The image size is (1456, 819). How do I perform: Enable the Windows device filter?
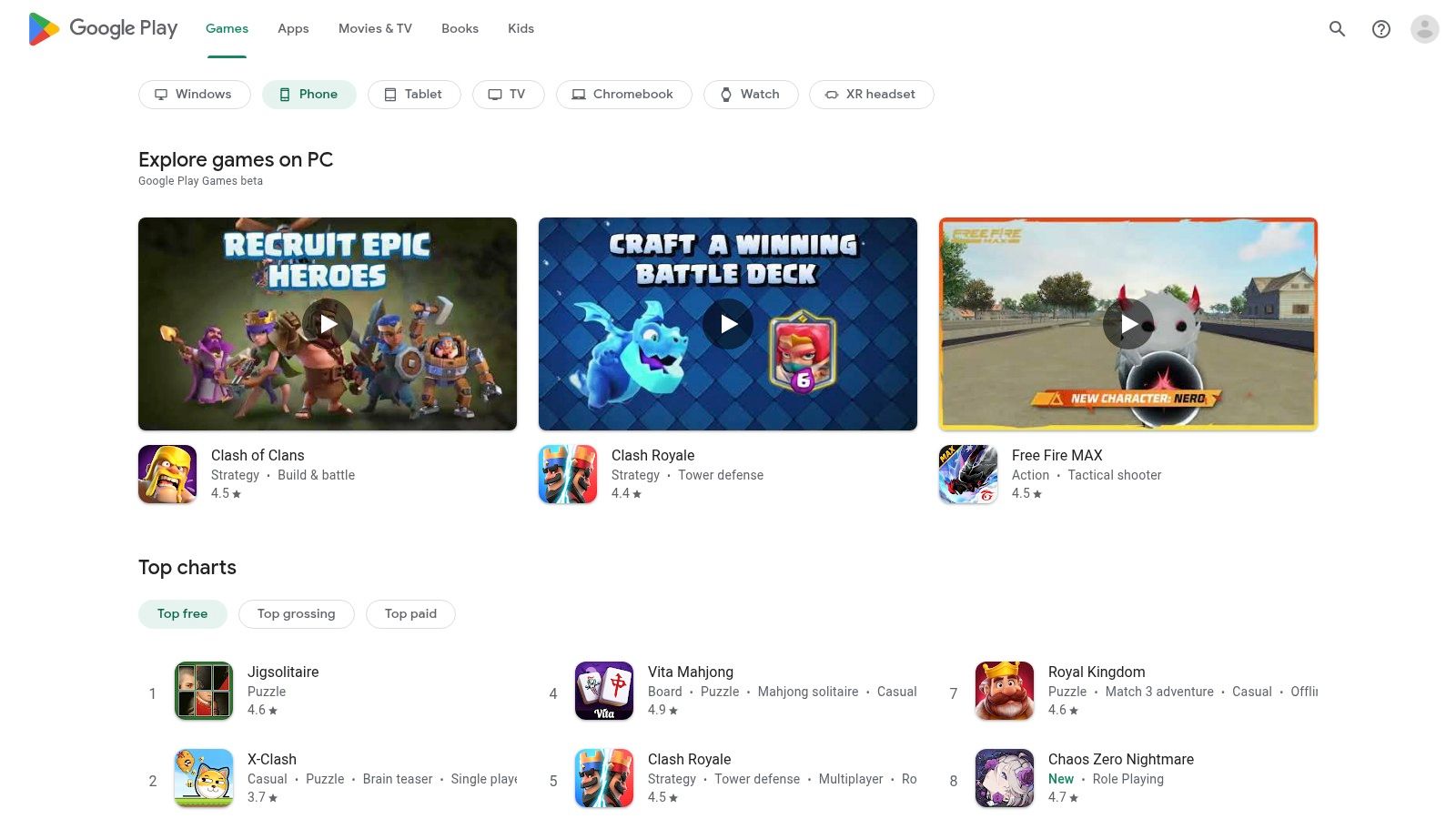[194, 94]
